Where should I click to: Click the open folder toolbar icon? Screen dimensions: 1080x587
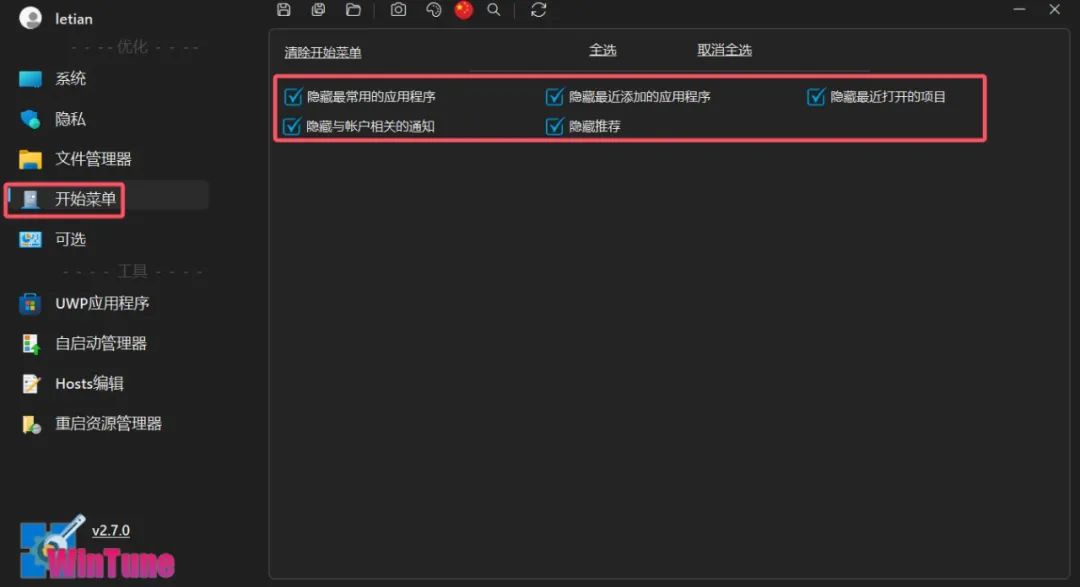click(353, 10)
